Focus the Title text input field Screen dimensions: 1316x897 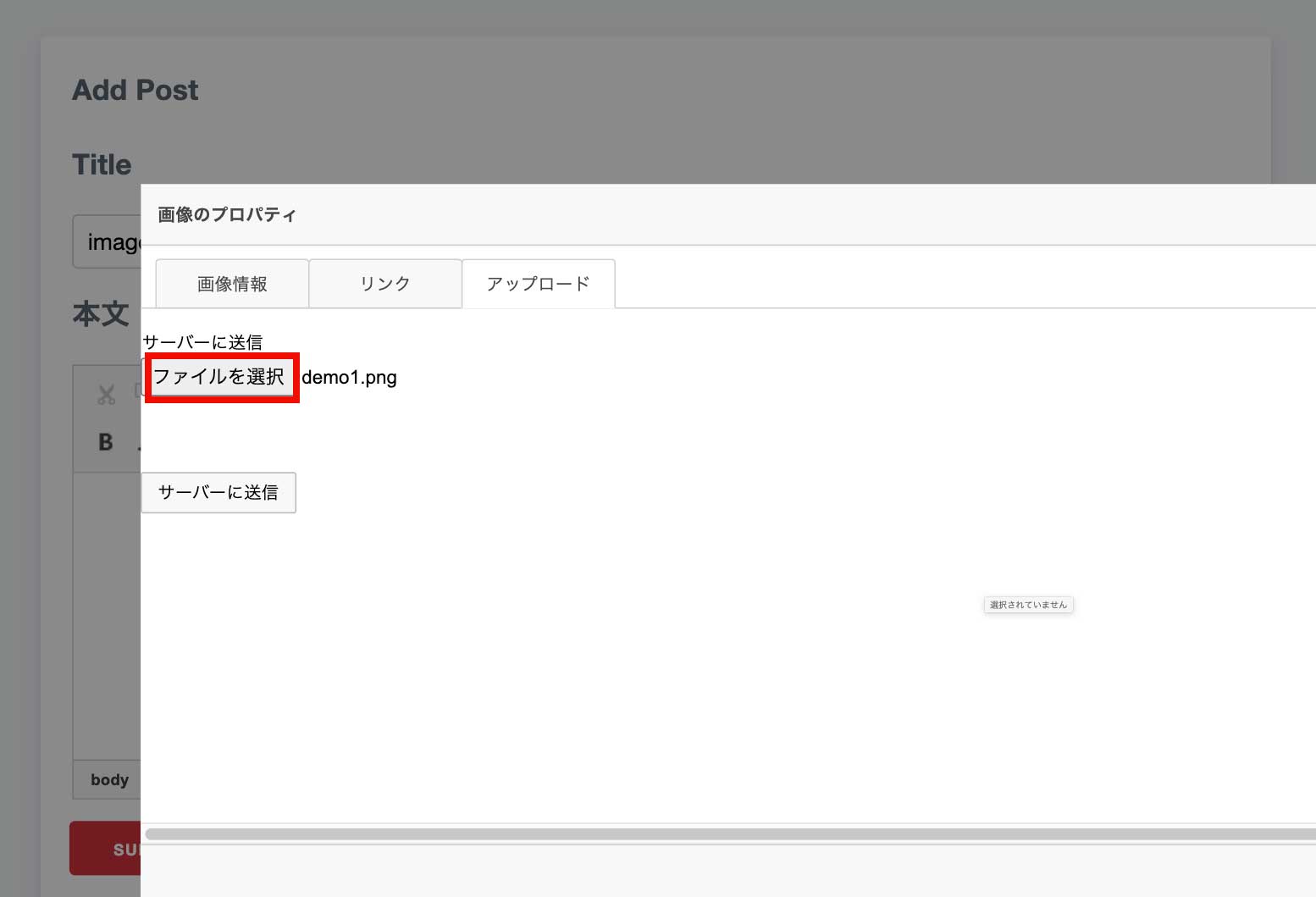coord(108,242)
